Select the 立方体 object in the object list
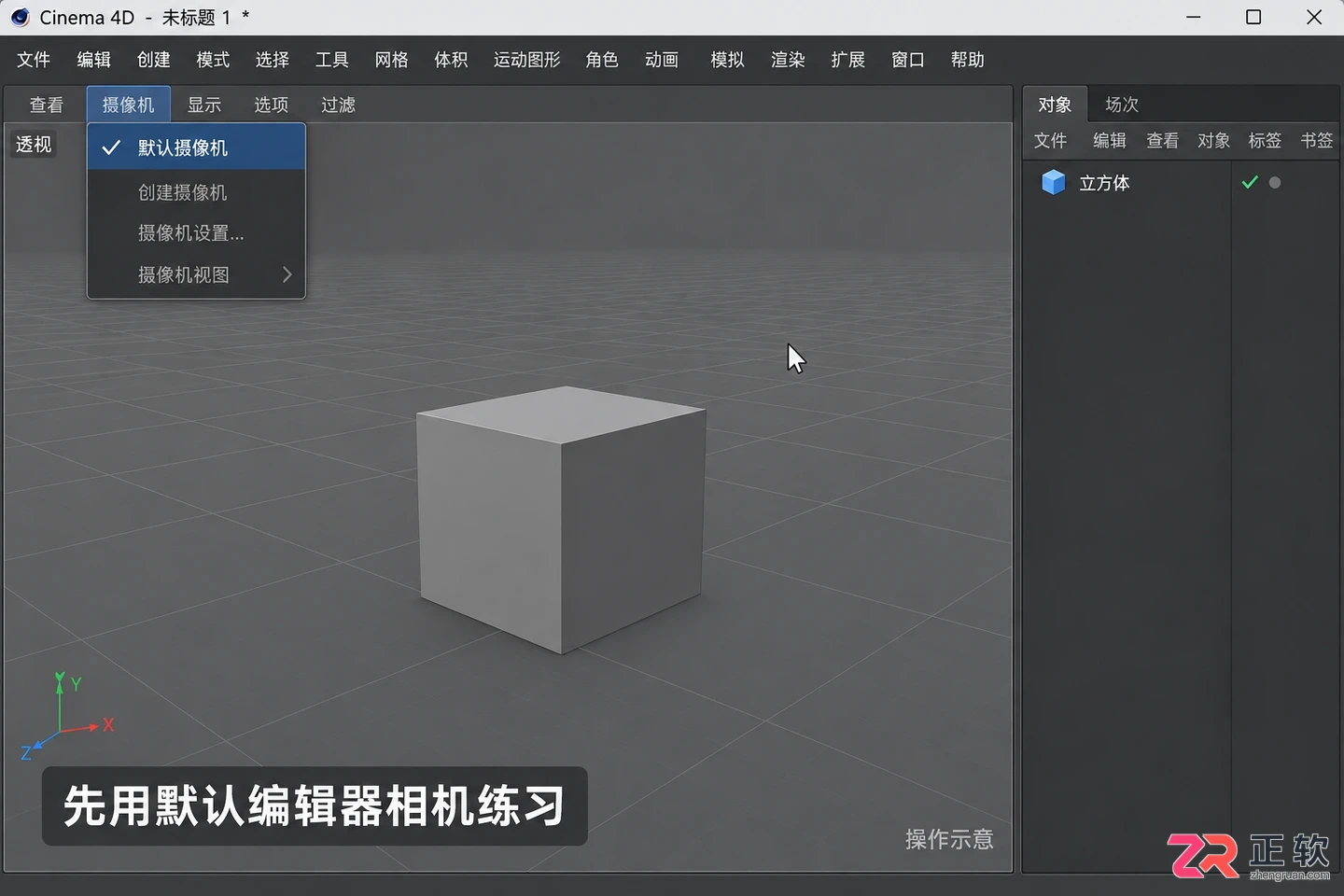 point(1104,183)
